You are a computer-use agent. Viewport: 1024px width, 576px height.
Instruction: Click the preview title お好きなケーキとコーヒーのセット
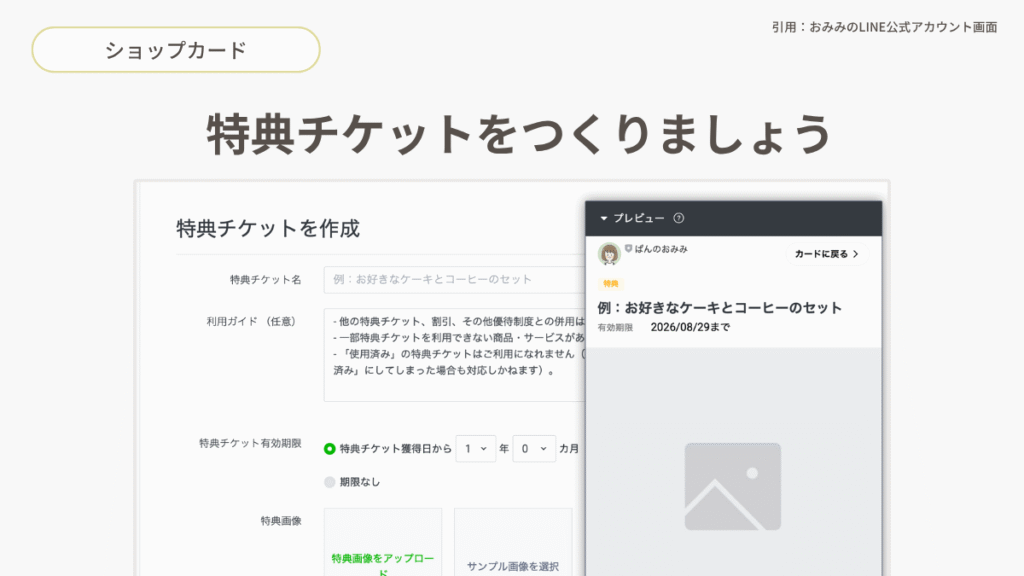coord(720,308)
